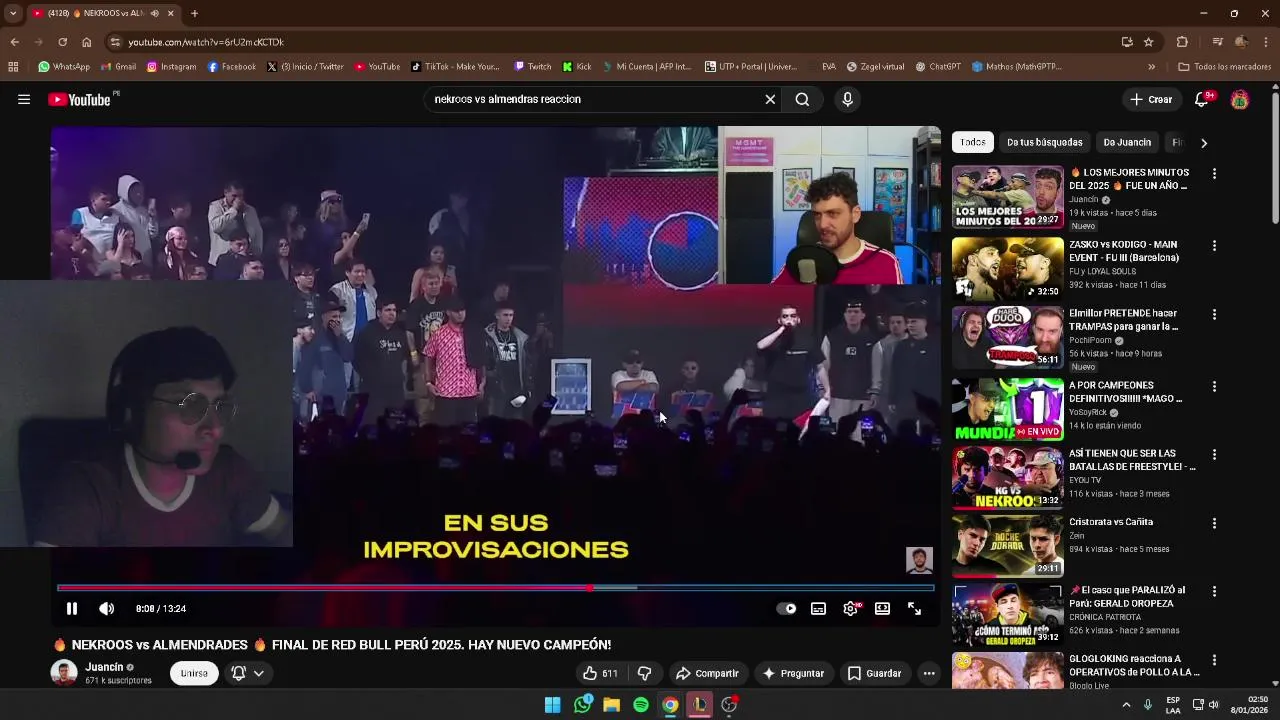Mute the video volume speaker icon
The width and height of the screenshot is (1280, 720).
(x=106, y=608)
